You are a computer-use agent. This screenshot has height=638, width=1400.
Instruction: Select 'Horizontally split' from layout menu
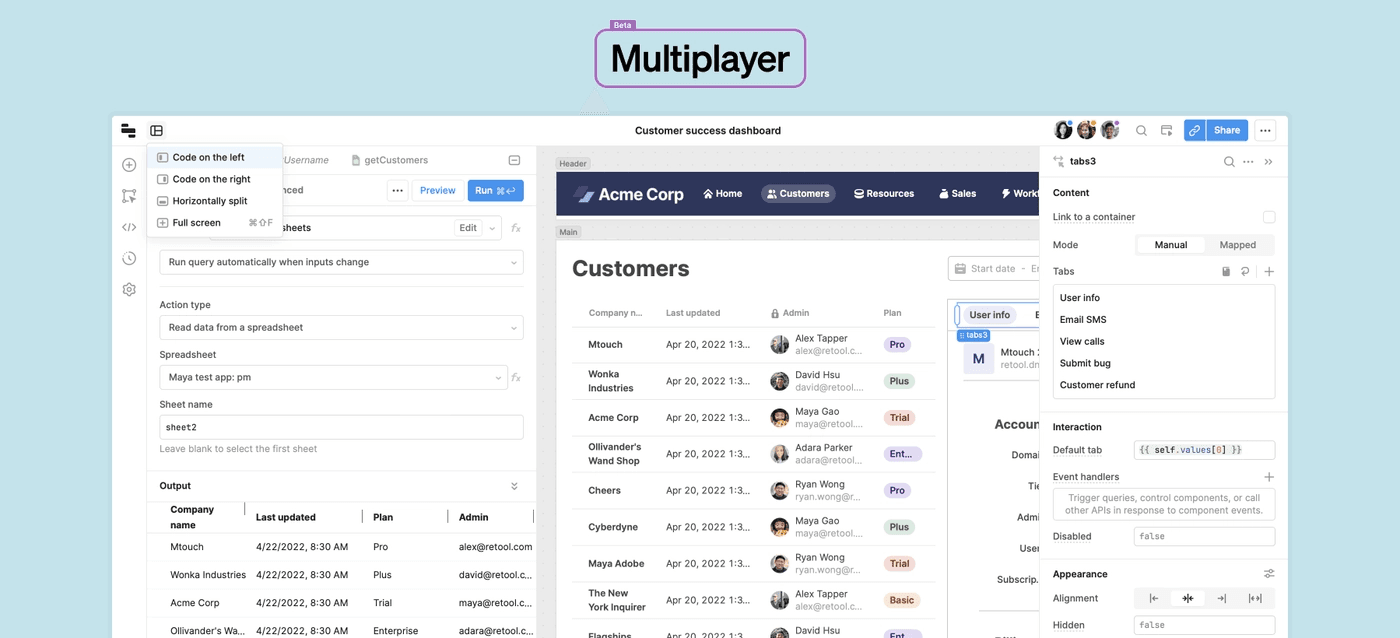click(x=209, y=201)
